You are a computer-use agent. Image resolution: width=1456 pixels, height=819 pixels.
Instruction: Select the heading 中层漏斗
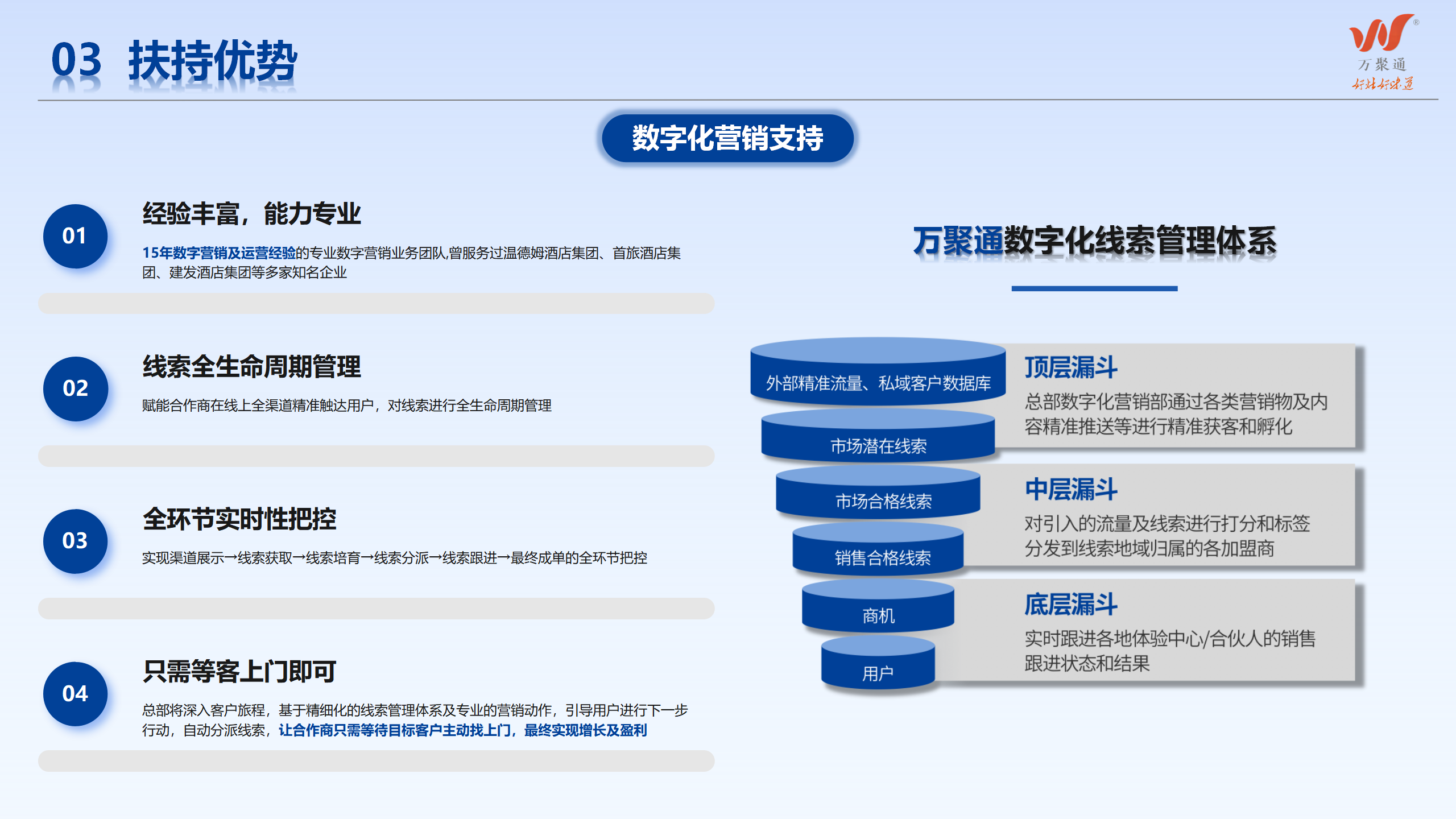click(x=1071, y=489)
